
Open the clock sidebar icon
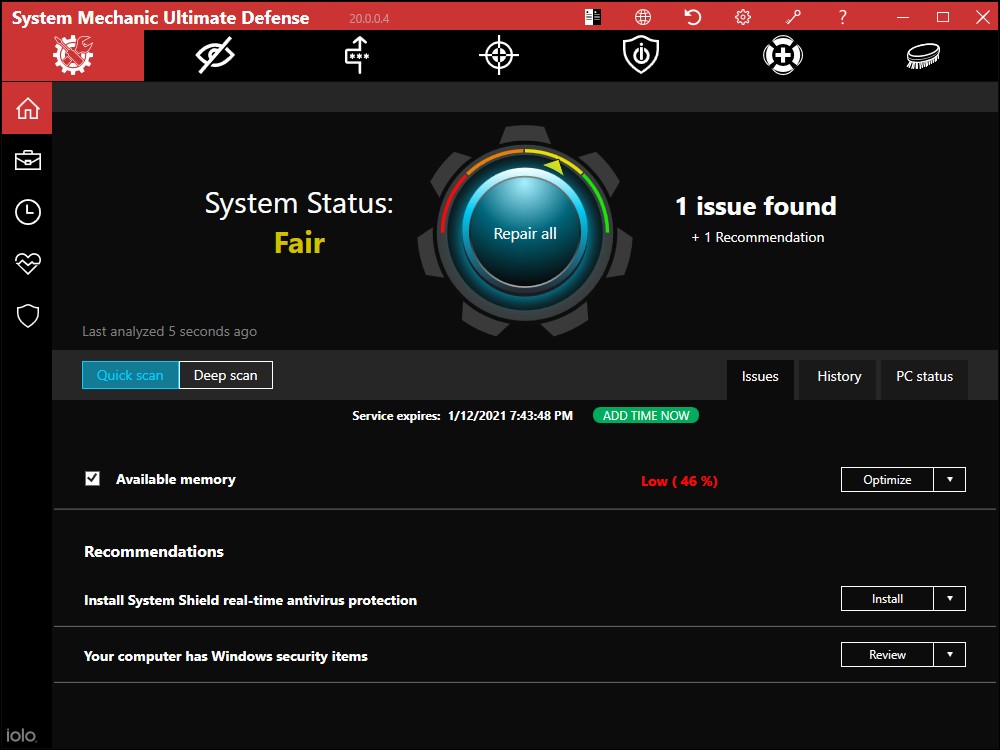[x=27, y=212]
